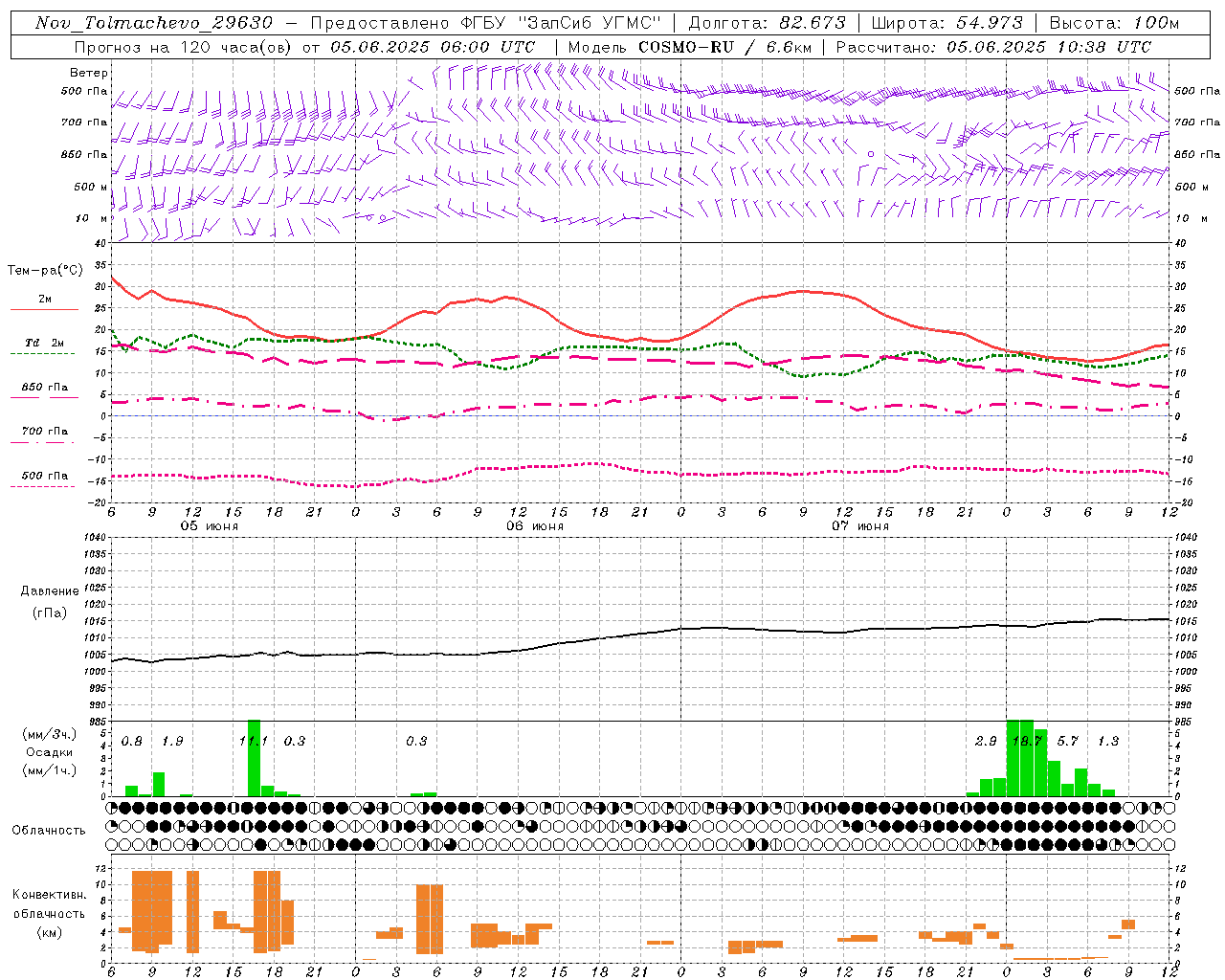This screenshot has width=1225, height=980.
Task: Click the 500 м wind level label on left
Action: (91, 187)
